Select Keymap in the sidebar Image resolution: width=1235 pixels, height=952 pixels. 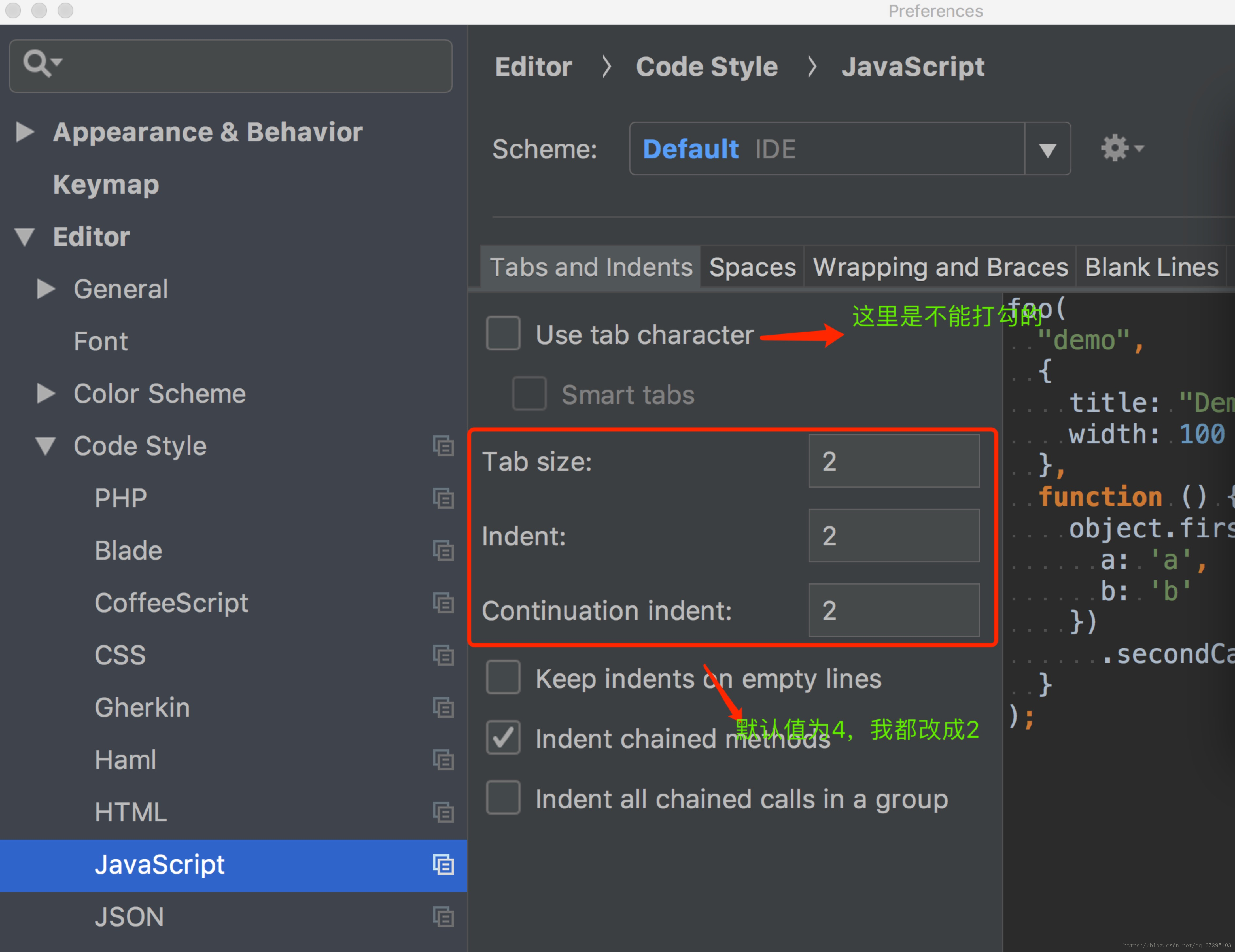pyautogui.click(x=106, y=184)
